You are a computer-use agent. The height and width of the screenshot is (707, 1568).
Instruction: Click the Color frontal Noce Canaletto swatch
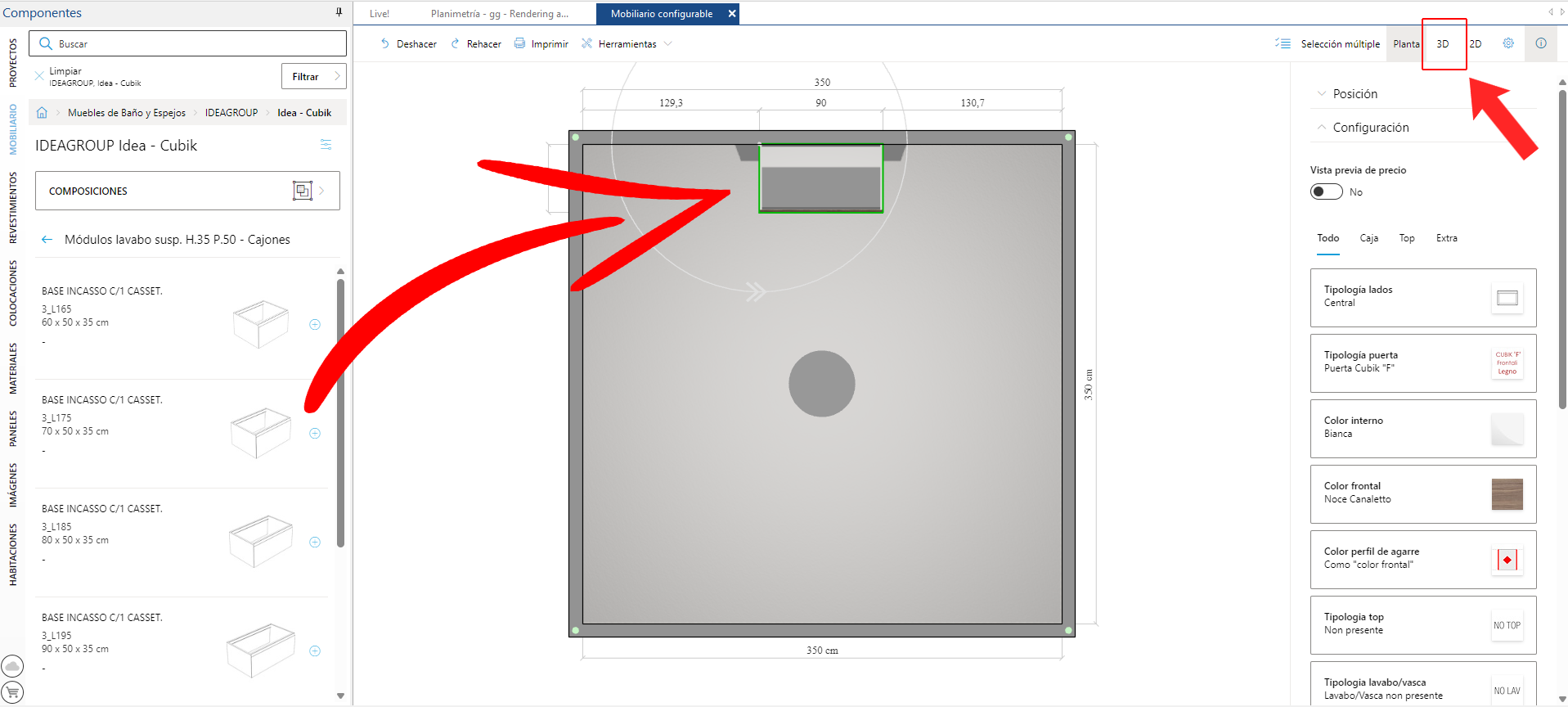(x=1507, y=494)
